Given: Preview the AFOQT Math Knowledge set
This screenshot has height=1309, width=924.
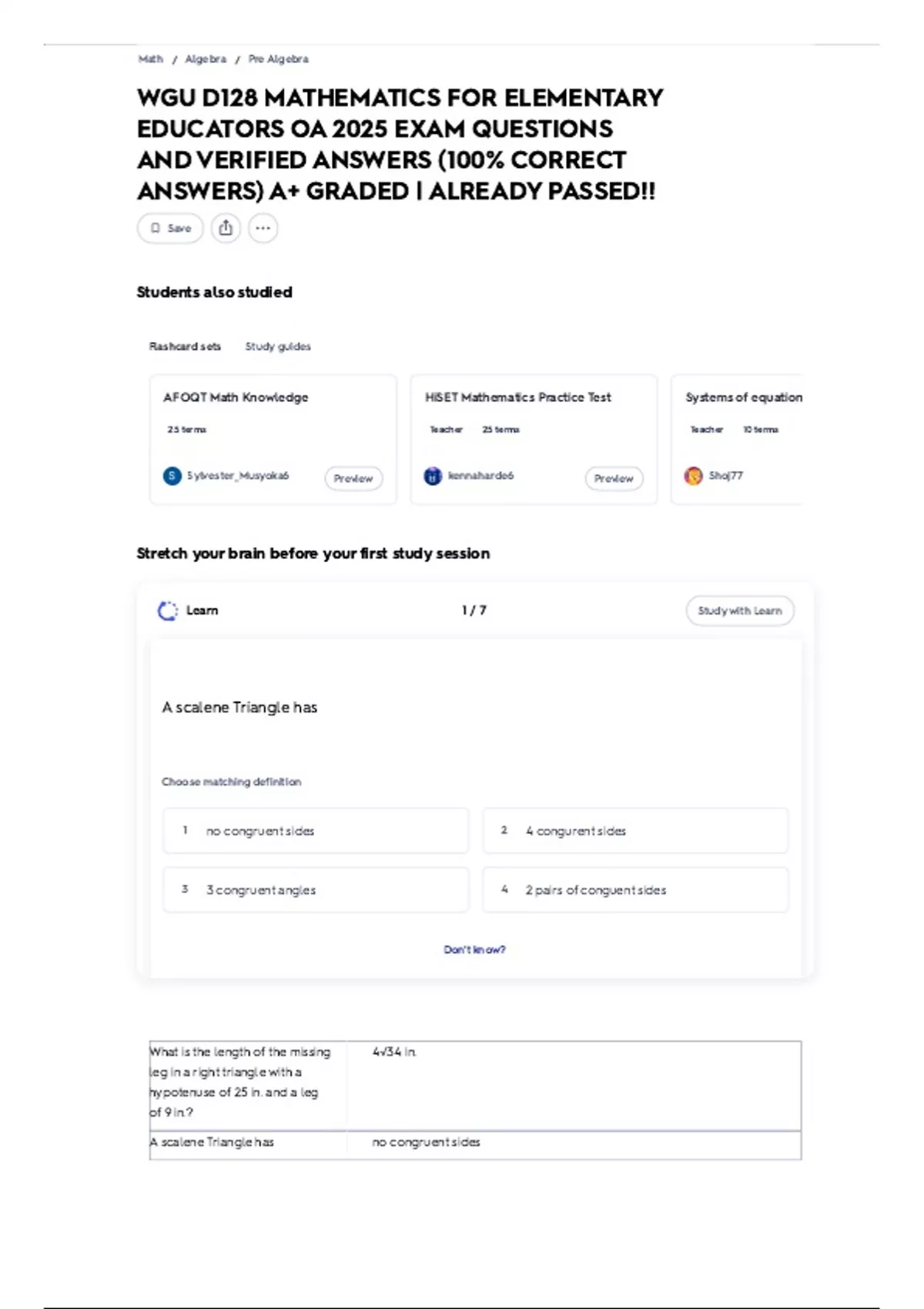Looking at the screenshot, I should tap(353, 478).
